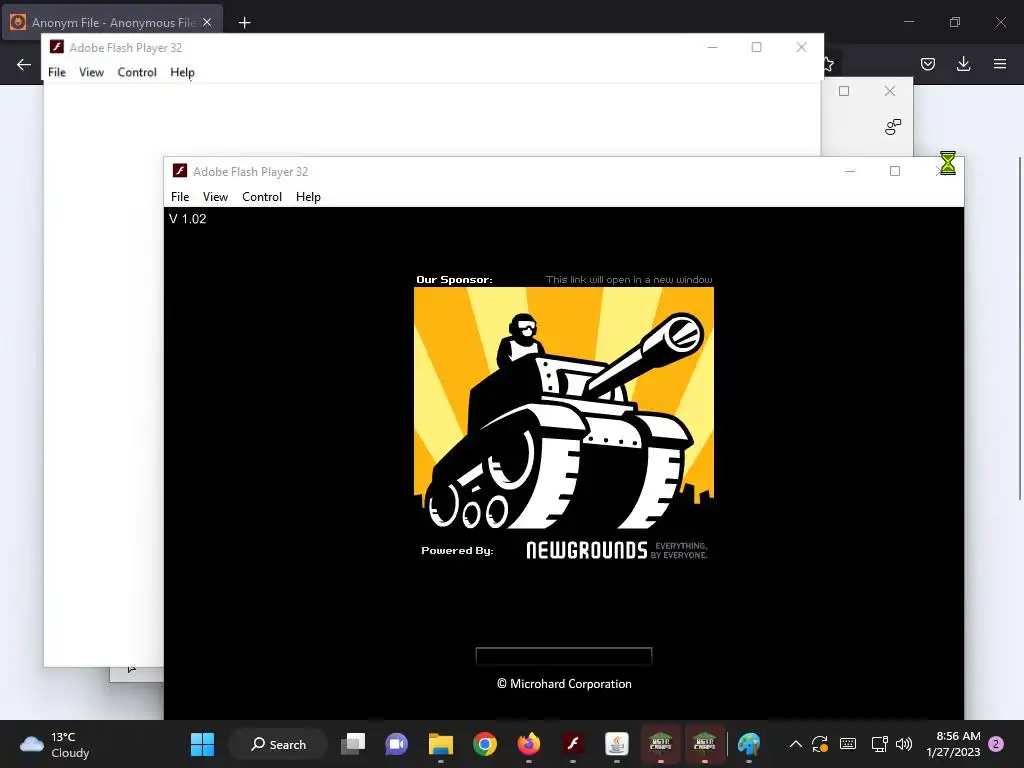Maximize the front Flash Player window
The image size is (1024, 768).
(x=895, y=171)
